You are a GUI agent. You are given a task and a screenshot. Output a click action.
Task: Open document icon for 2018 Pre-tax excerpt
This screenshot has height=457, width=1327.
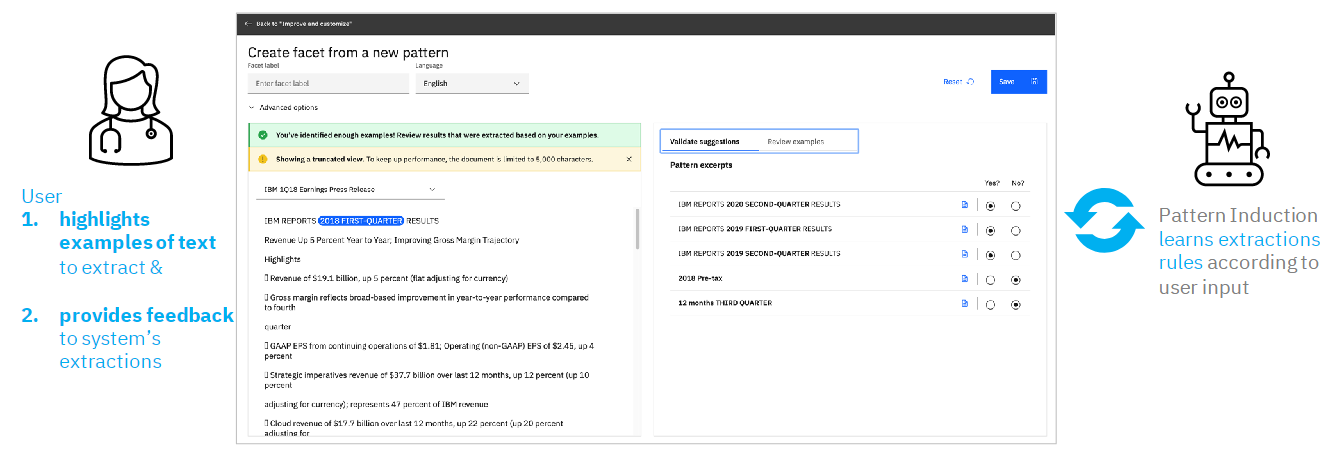[x=964, y=279]
